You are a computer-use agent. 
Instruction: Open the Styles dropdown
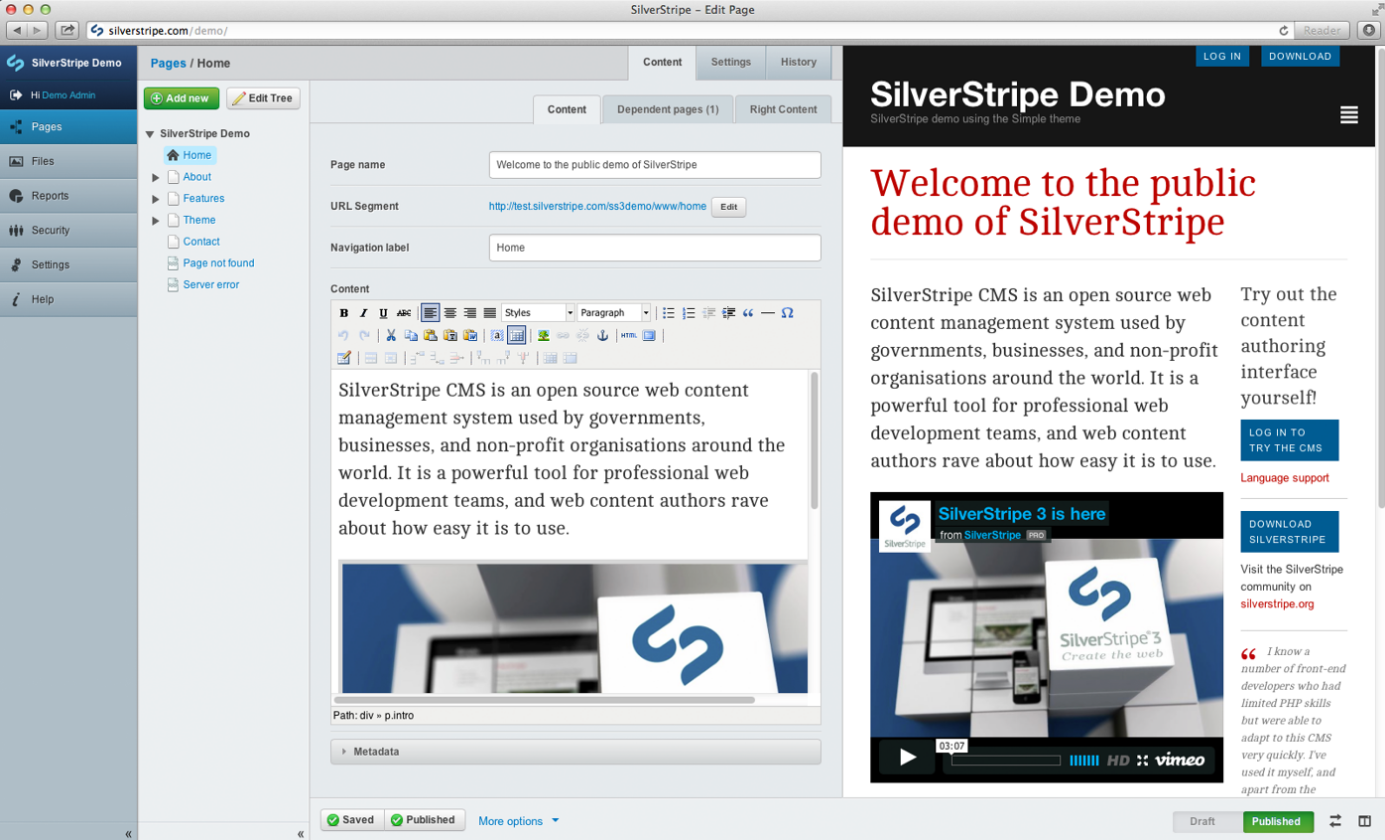[x=538, y=313]
